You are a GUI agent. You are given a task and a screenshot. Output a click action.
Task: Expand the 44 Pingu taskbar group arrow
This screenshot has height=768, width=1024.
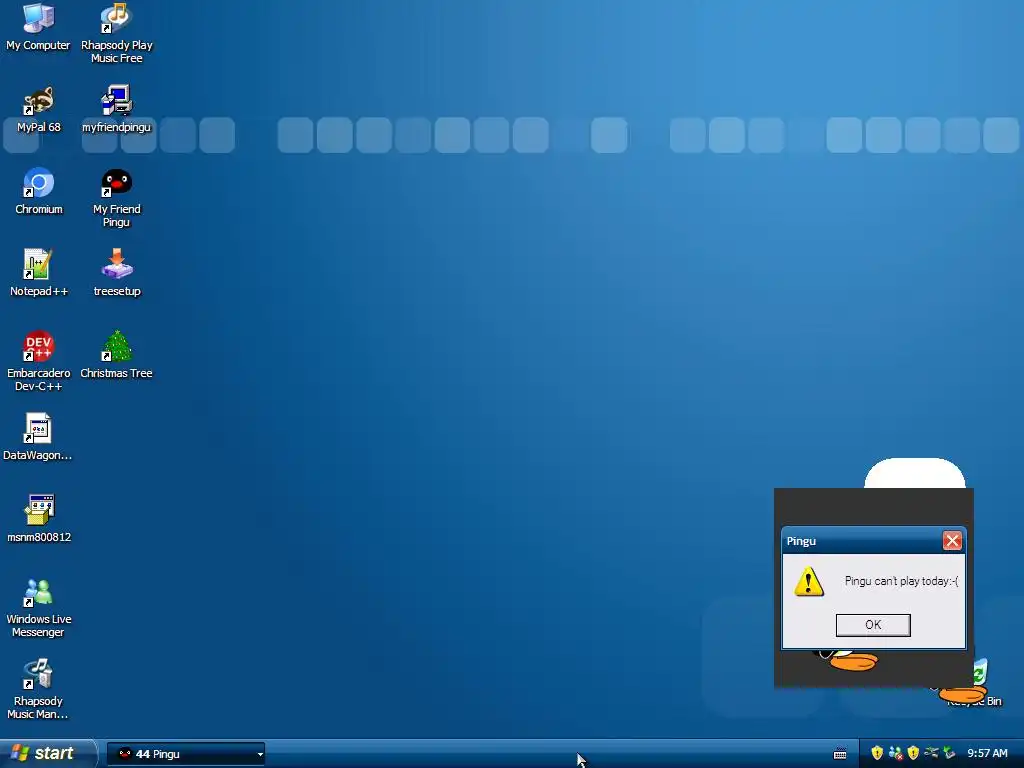[260, 754]
